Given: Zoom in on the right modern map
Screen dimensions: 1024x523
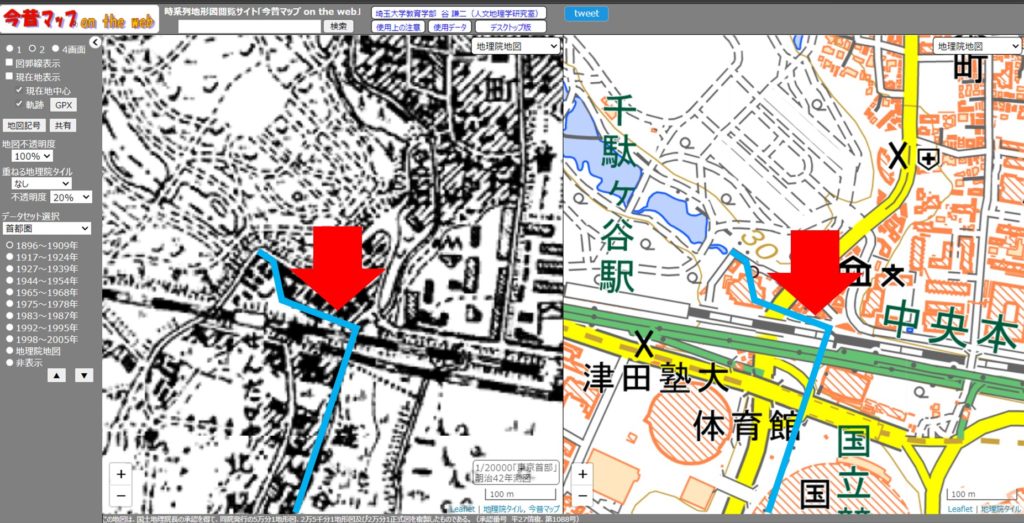Looking at the screenshot, I should [x=582, y=474].
